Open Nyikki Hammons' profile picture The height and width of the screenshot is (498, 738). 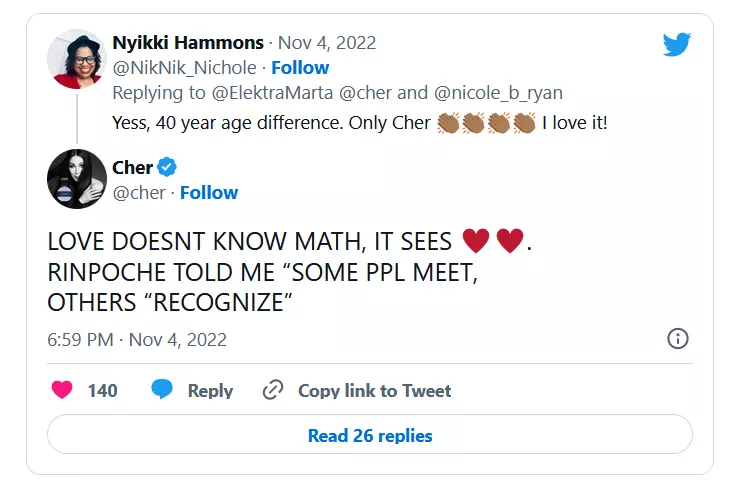coord(77,59)
